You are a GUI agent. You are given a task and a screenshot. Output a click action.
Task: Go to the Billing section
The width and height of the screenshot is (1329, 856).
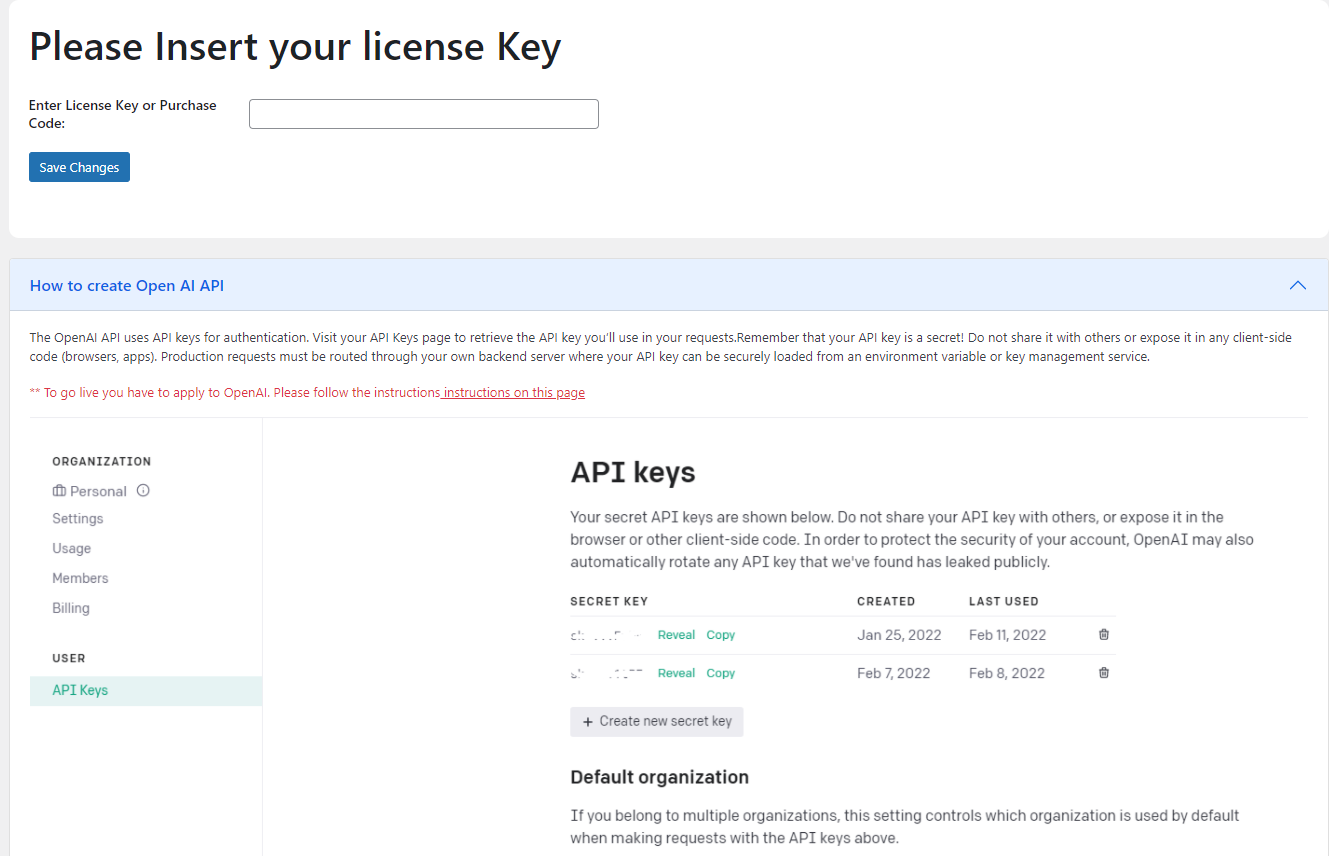click(x=70, y=607)
